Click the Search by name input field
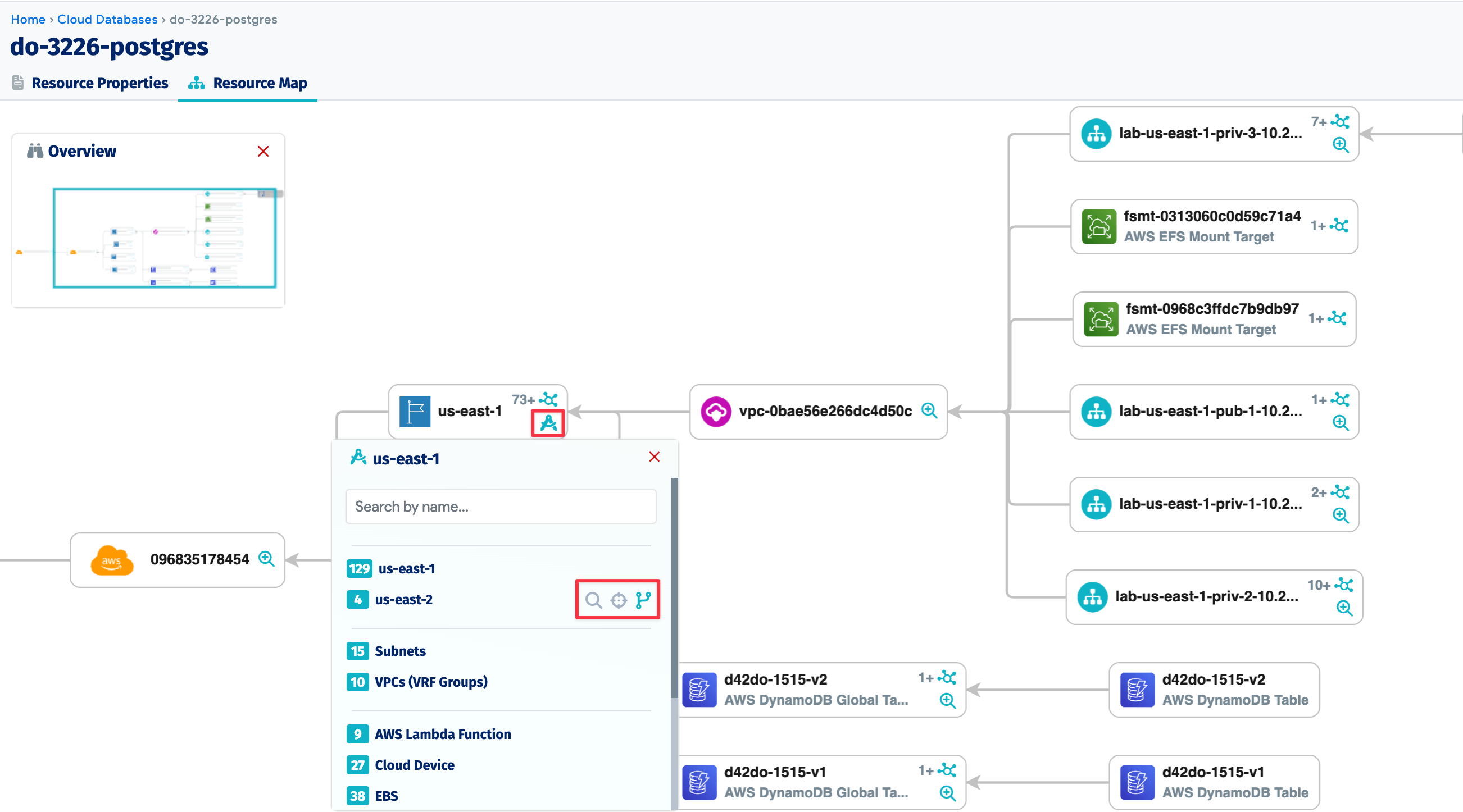Image resolution: width=1463 pixels, height=812 pixels. coord(501,507)
